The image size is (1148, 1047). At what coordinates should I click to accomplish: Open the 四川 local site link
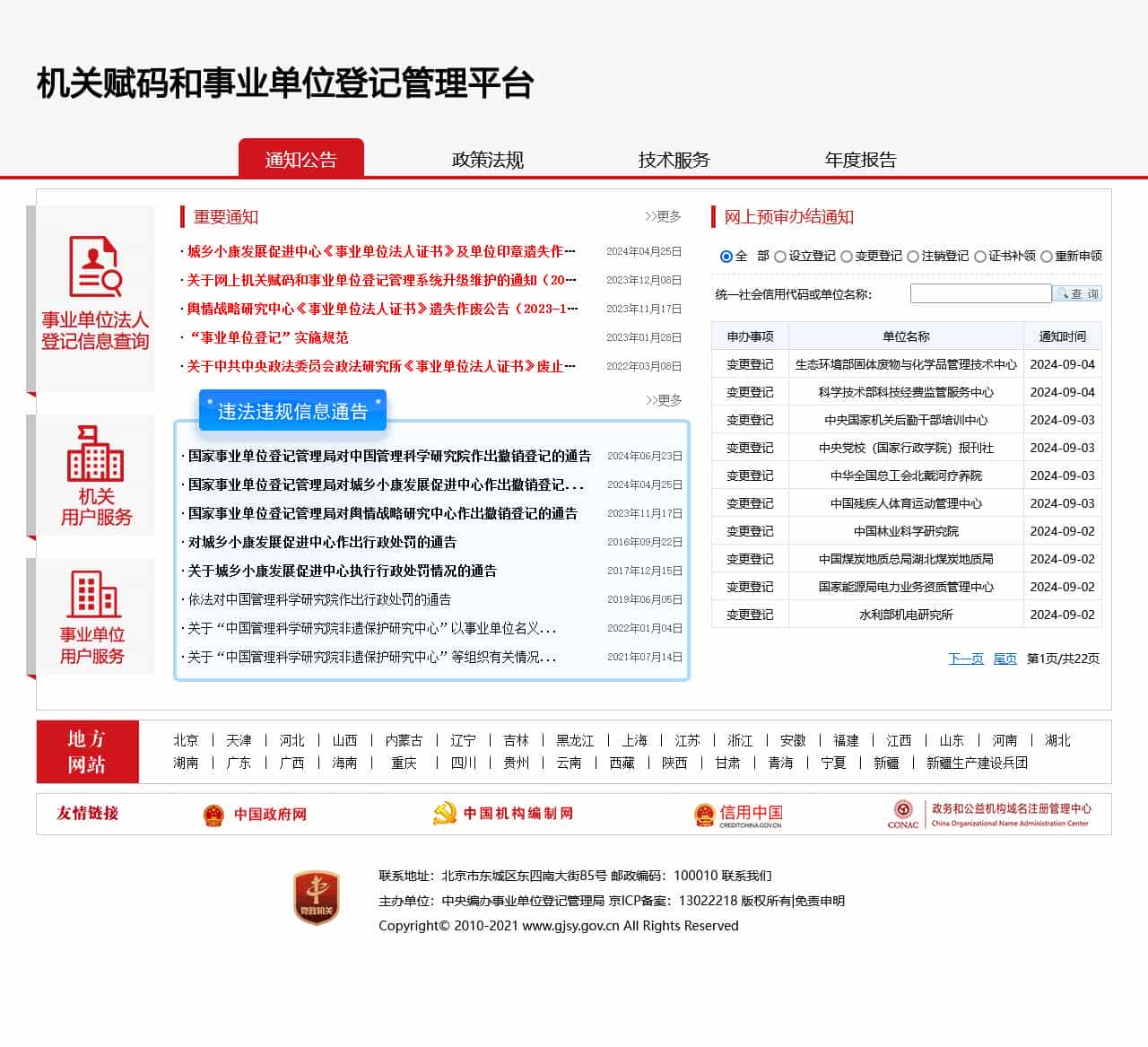point(463,763)
